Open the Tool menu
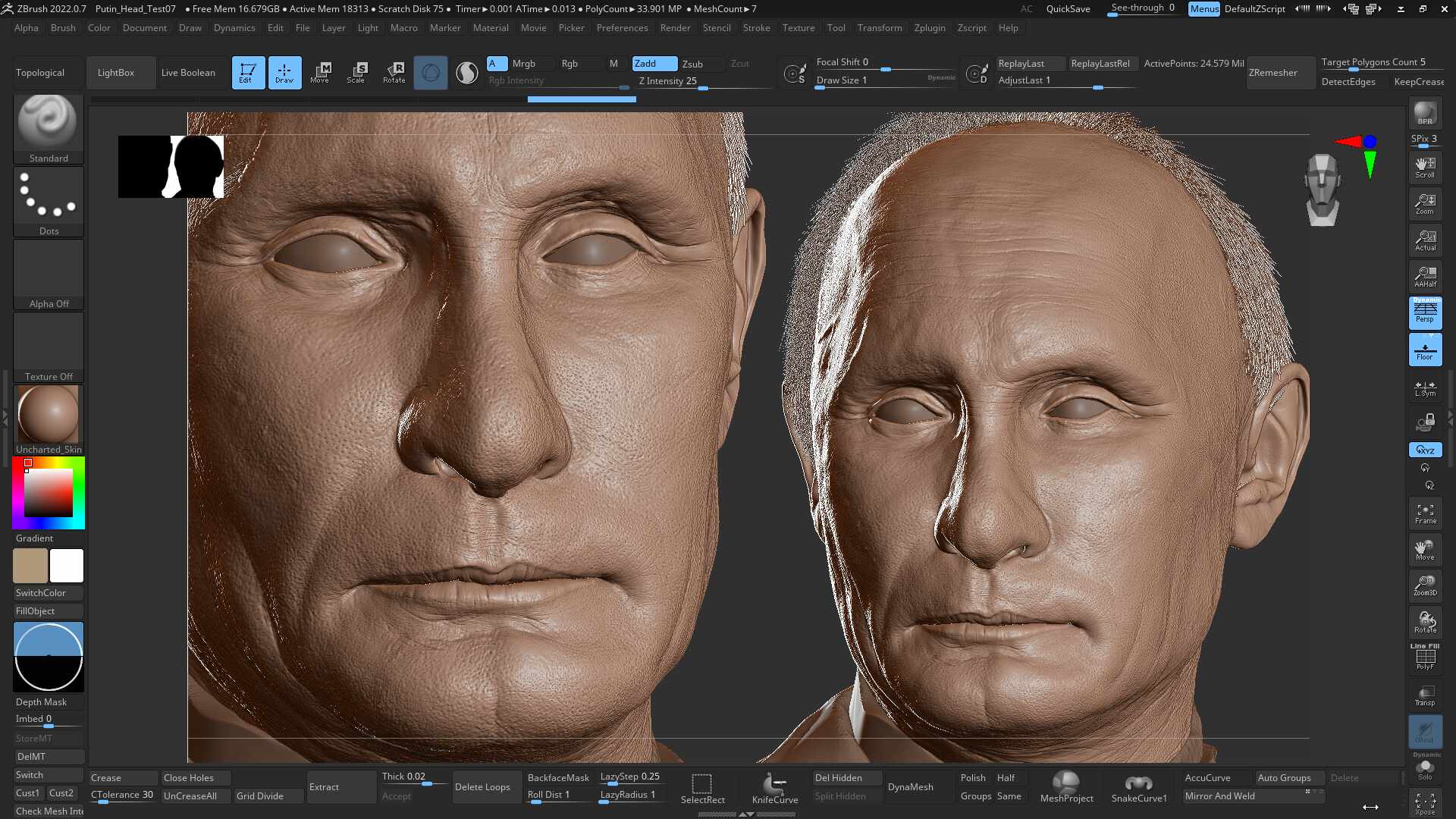The width and height of the screenshot is (1456, 819). (836, 28)
